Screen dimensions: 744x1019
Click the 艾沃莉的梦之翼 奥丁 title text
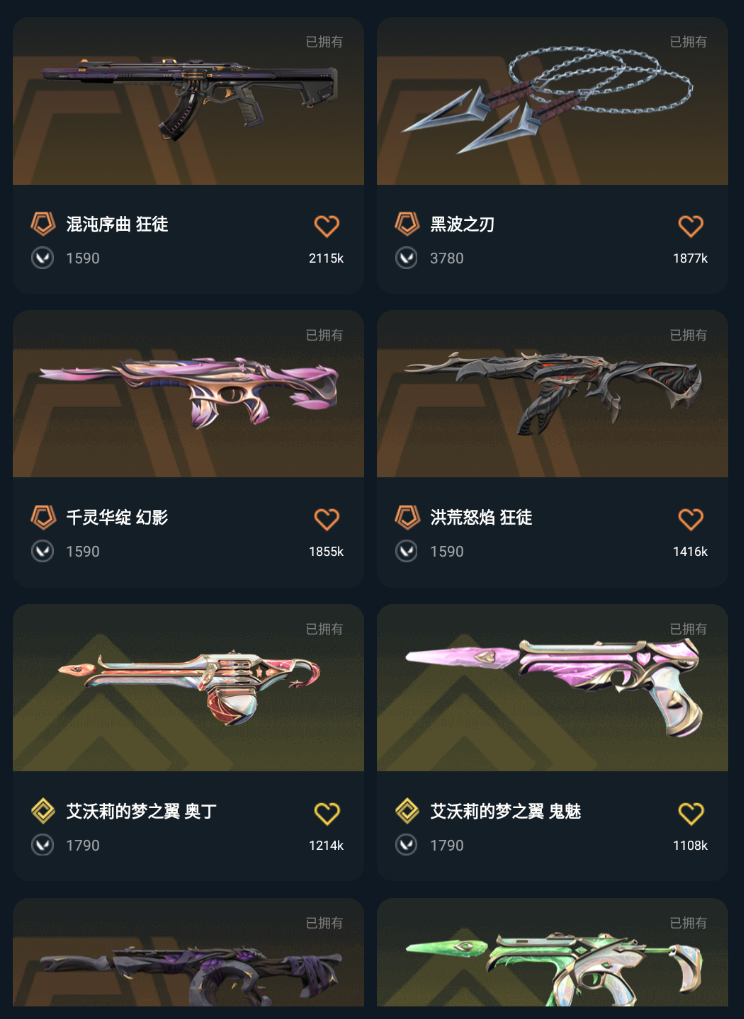(141, 811)
